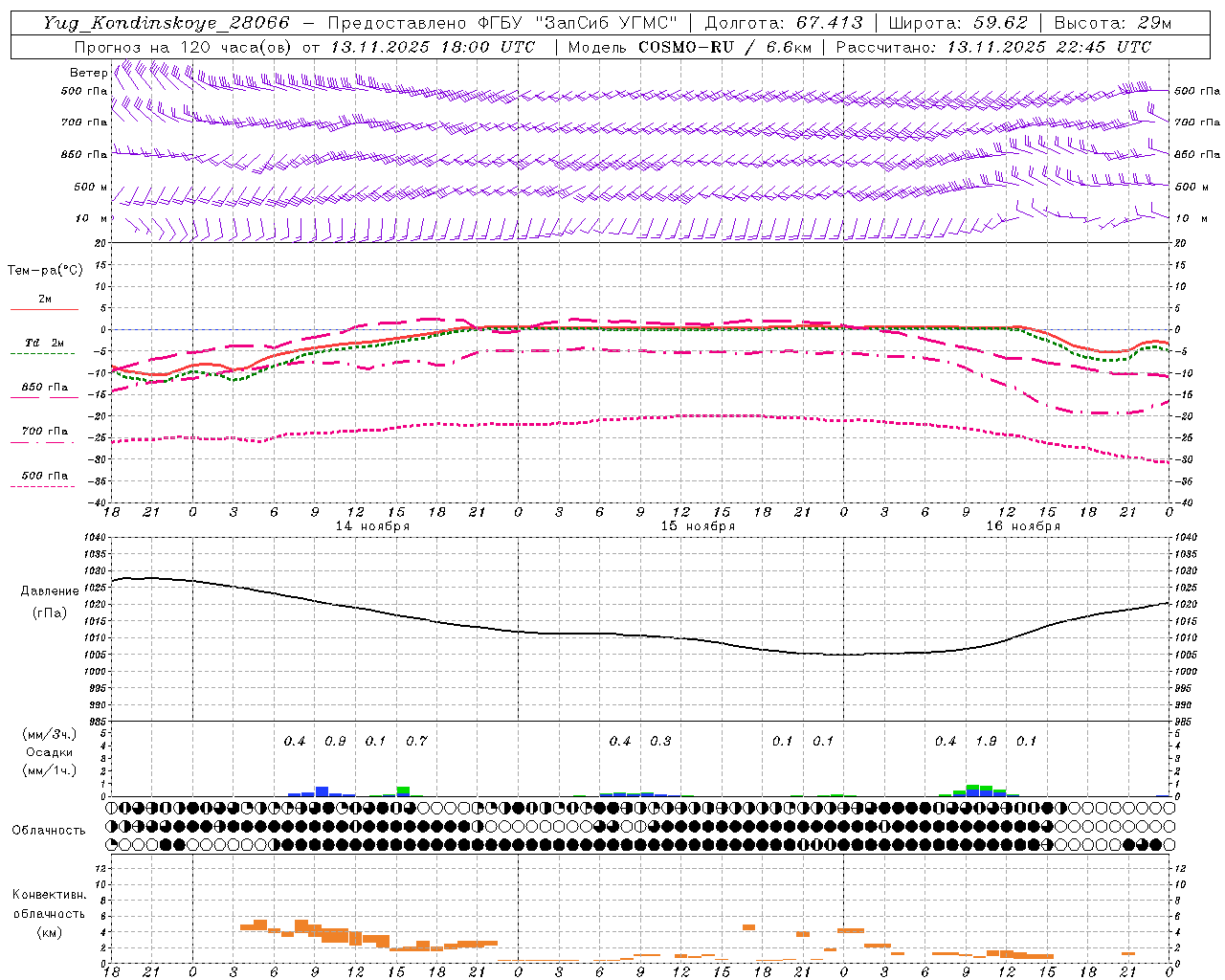Click the 1.9 precipitation total

click(986, 741)
